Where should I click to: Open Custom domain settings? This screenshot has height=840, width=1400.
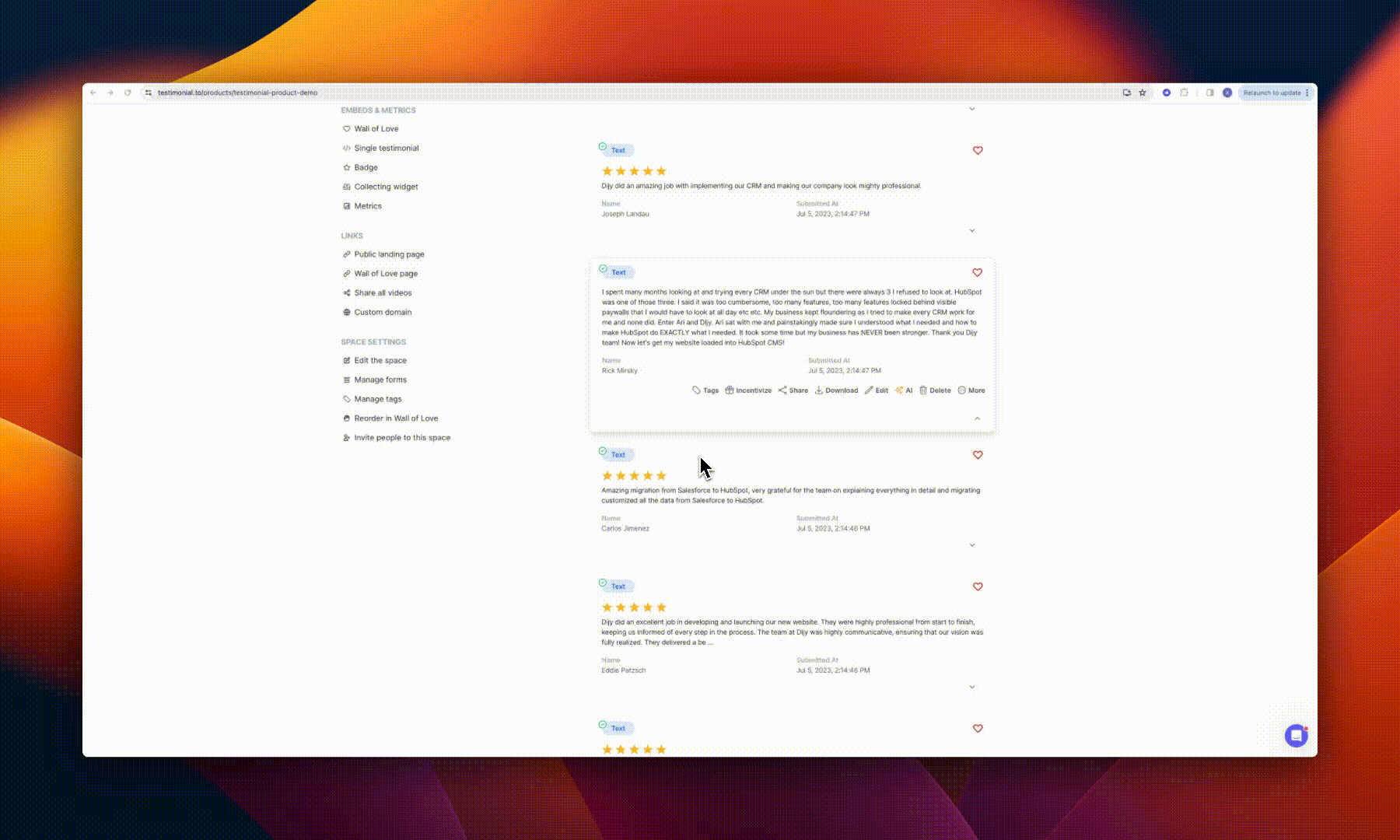pyautogui.click(x=377, y=313)
